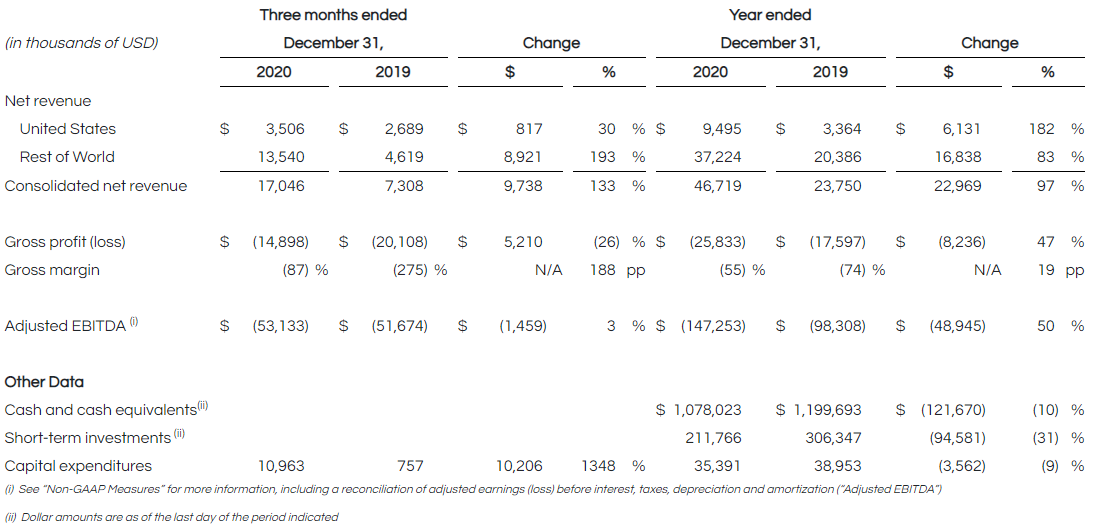
Task: Click the Year ended column header
Action: (770, 15)
